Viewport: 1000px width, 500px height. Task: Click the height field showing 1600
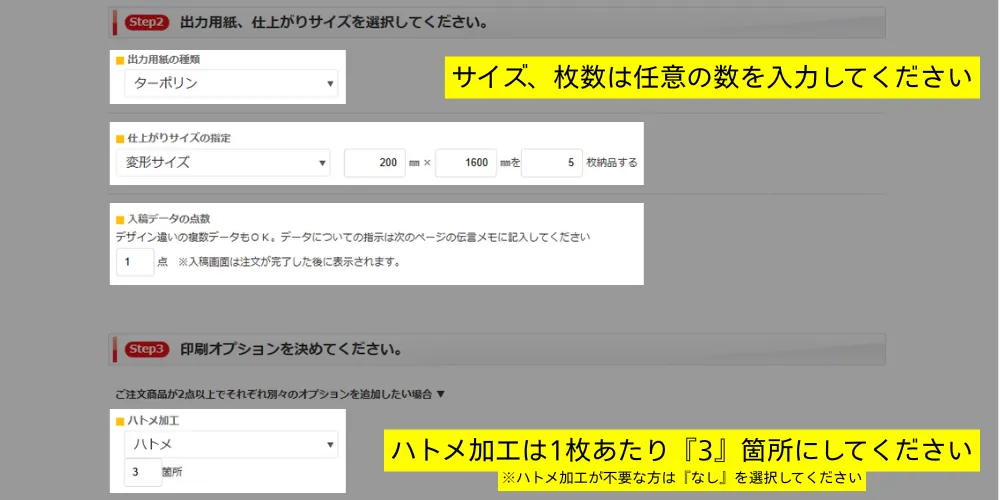pyautogui.click(x=466, y=162)
